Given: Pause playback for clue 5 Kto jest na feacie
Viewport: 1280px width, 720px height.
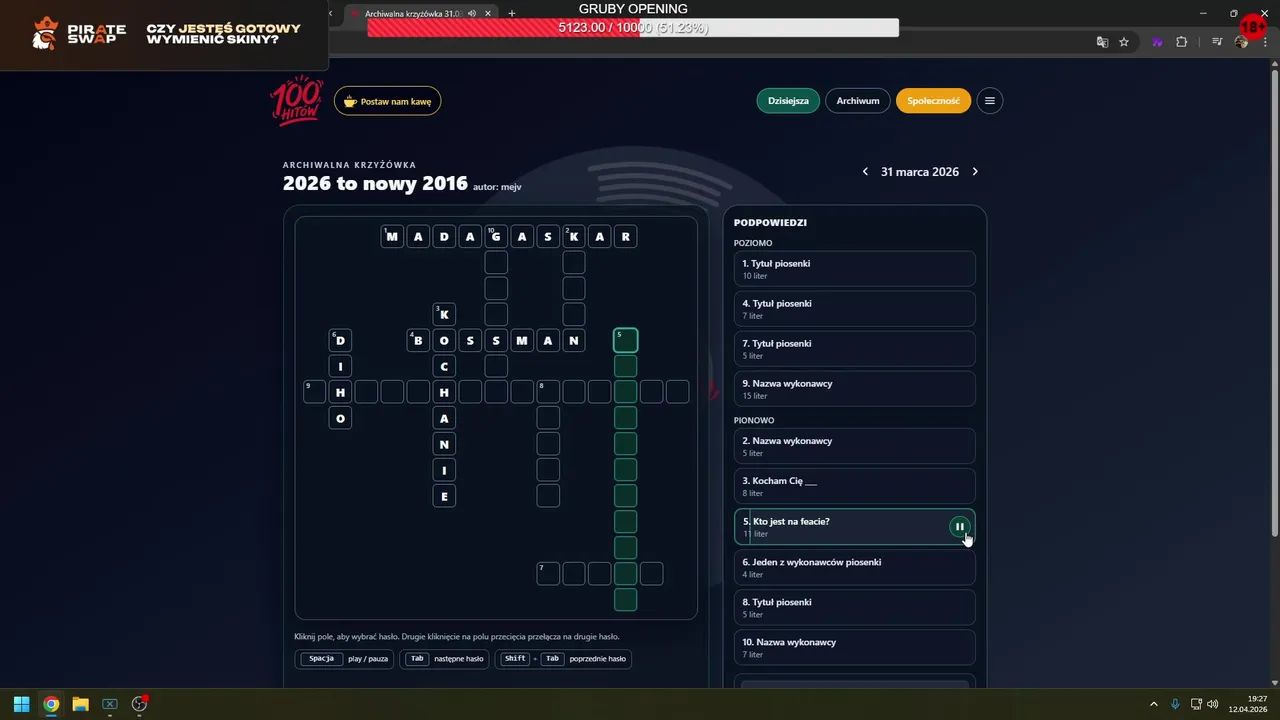Looking at the screenshot, I should click(x=959, y=527).
